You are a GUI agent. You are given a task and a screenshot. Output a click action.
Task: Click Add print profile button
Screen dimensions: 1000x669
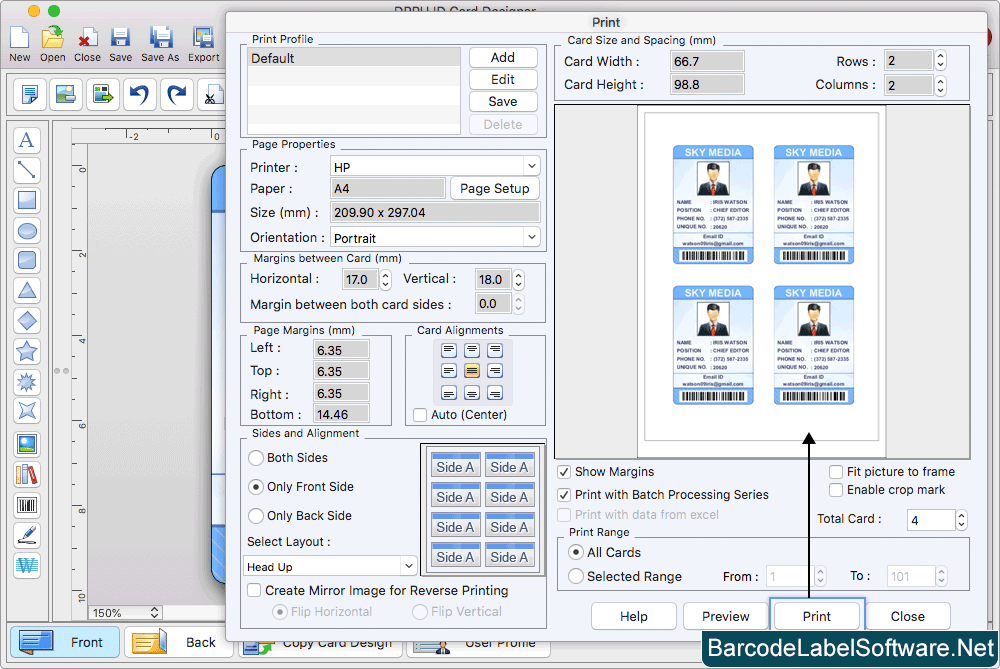tap(503, 57)
